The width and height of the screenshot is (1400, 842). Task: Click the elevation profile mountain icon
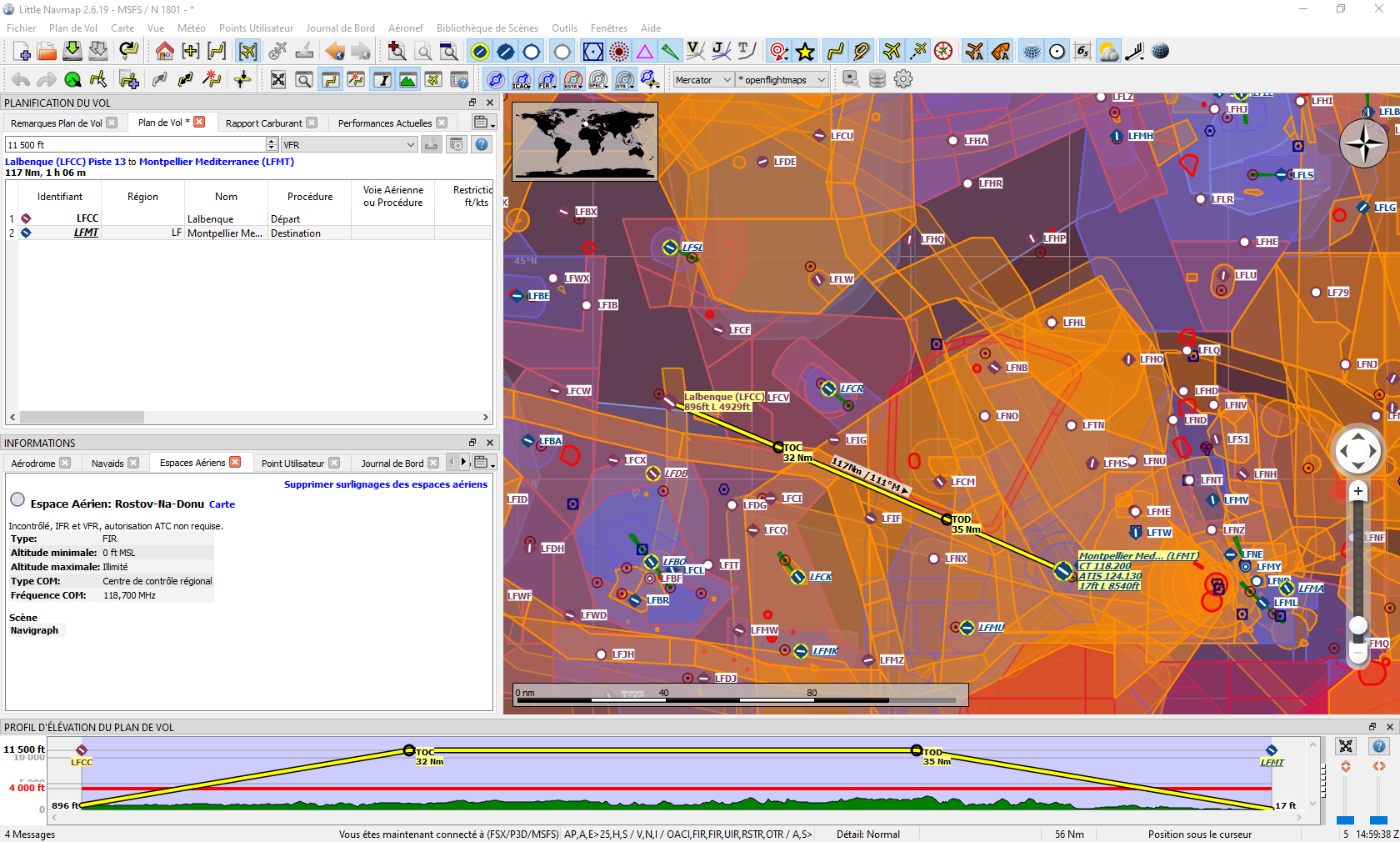click(x=407, y=79)
